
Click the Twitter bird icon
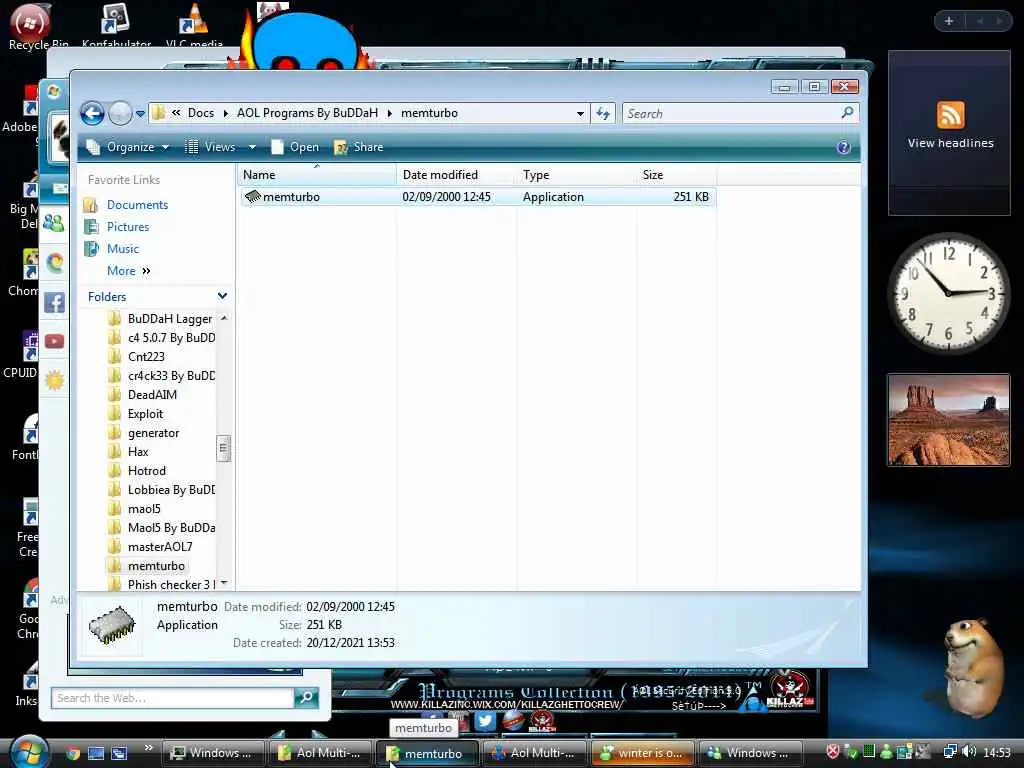(x=485, y=720)
